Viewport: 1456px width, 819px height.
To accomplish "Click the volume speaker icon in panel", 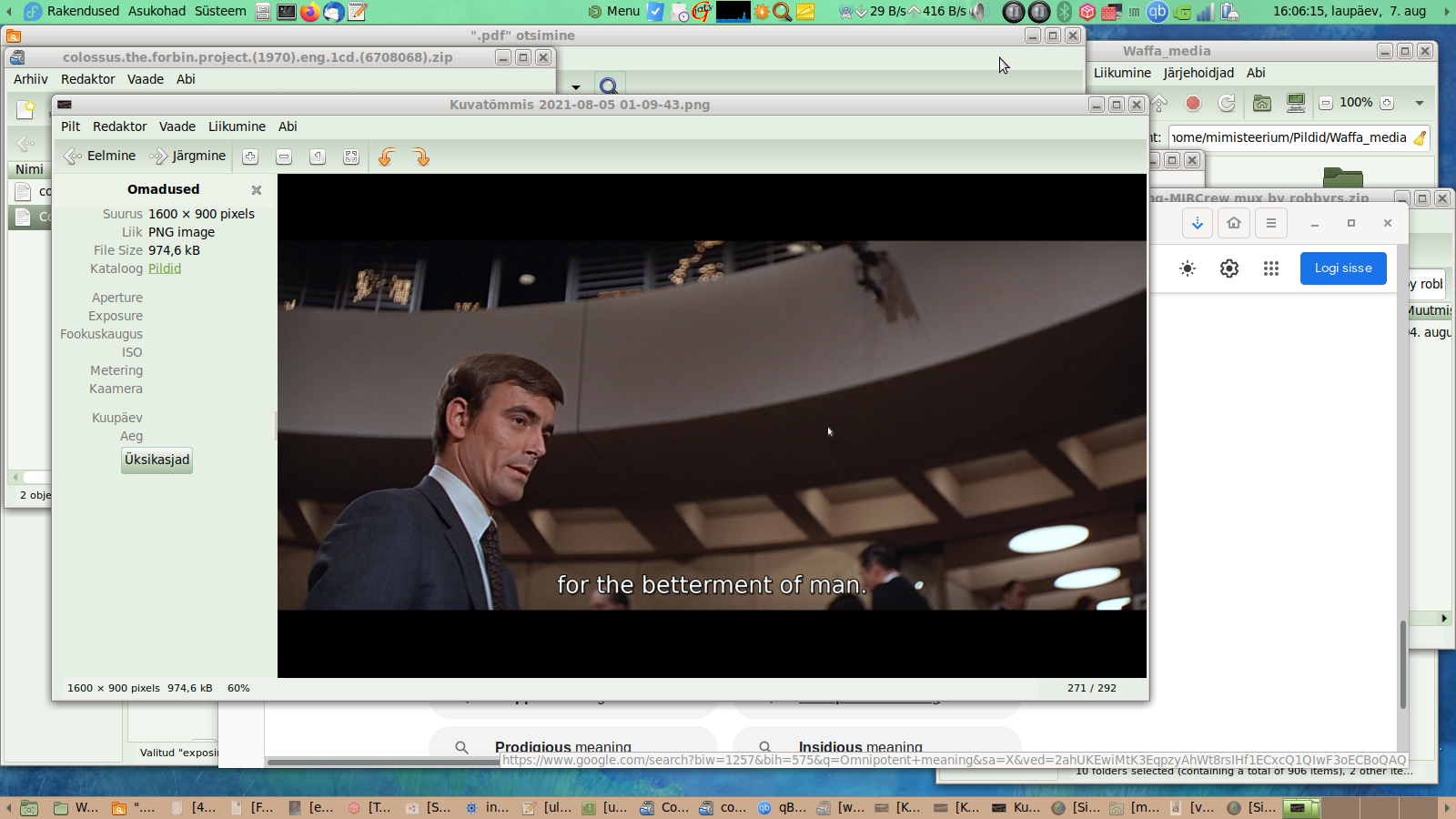I will pyautogui.click(x=979, y=12).
